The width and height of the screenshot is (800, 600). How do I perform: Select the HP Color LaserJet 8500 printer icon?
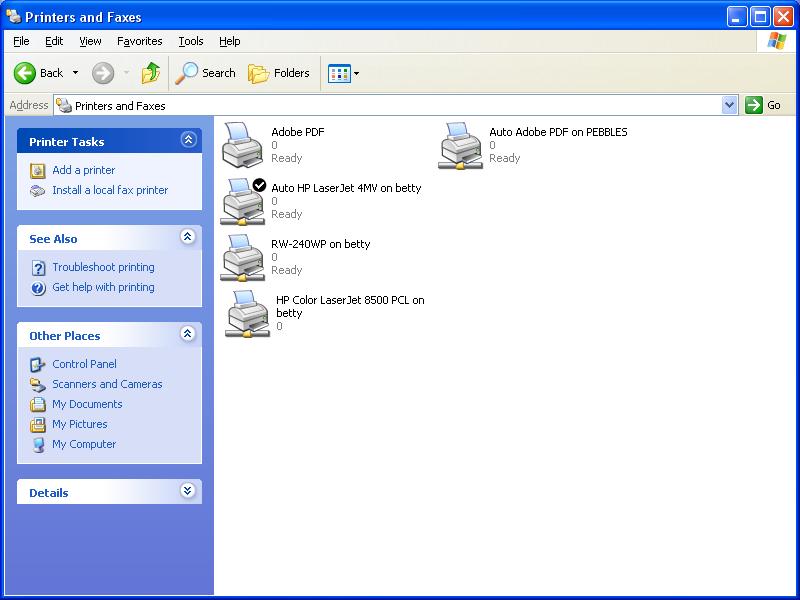coord(247,313)
